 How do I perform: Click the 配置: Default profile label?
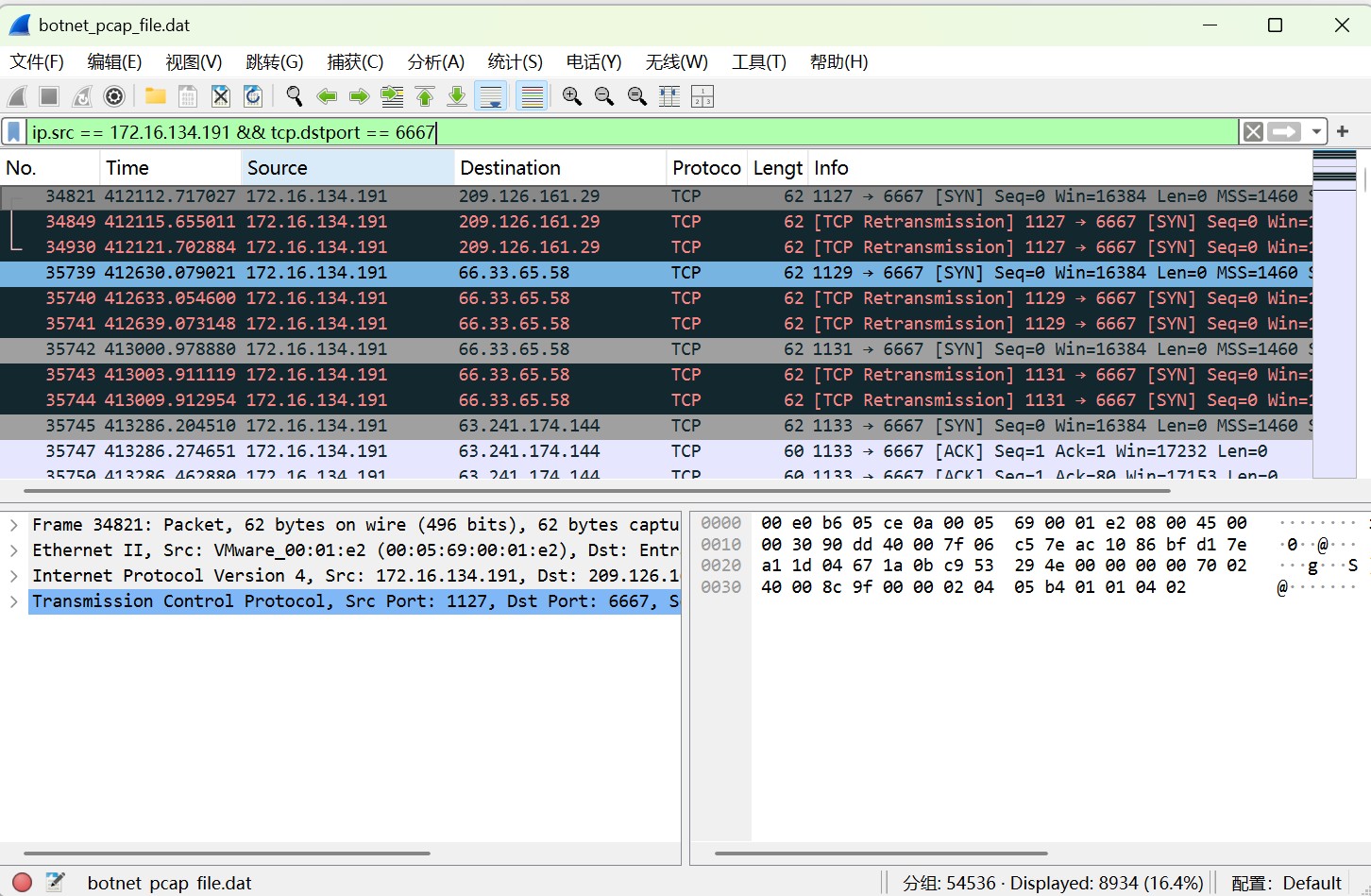(1286, 884)
